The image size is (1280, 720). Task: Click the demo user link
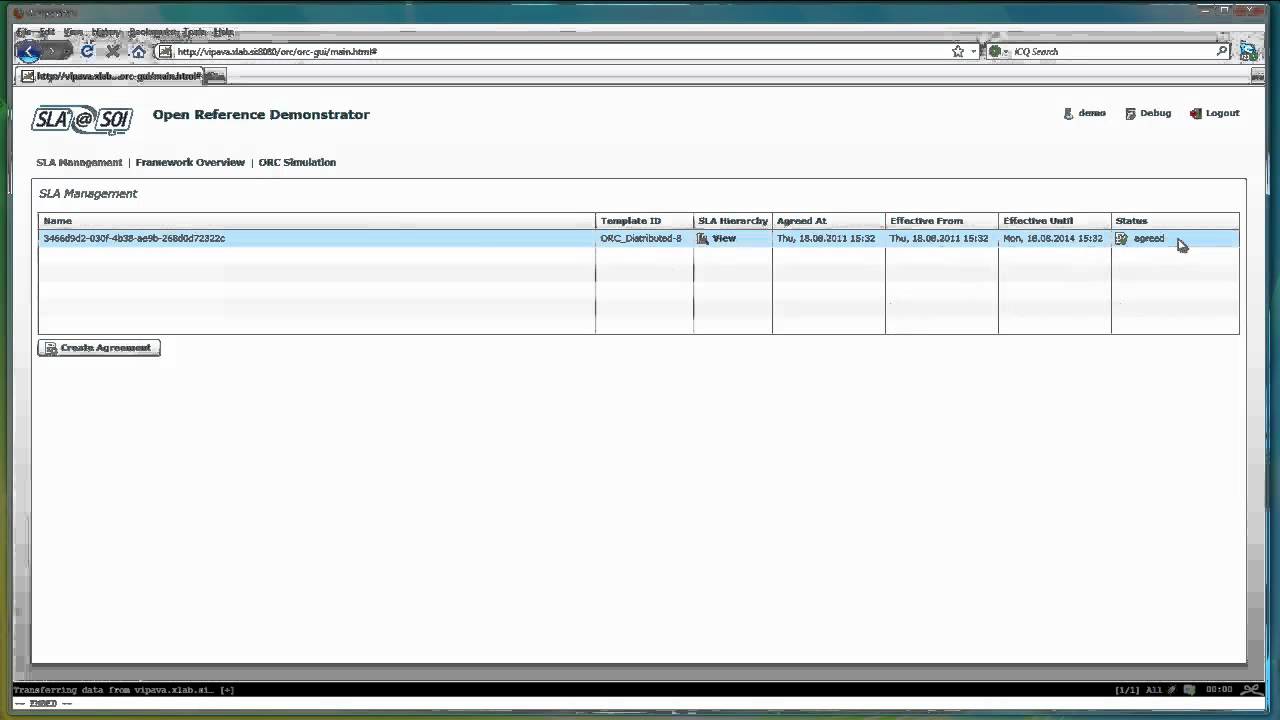click(x=1092, y=113)
